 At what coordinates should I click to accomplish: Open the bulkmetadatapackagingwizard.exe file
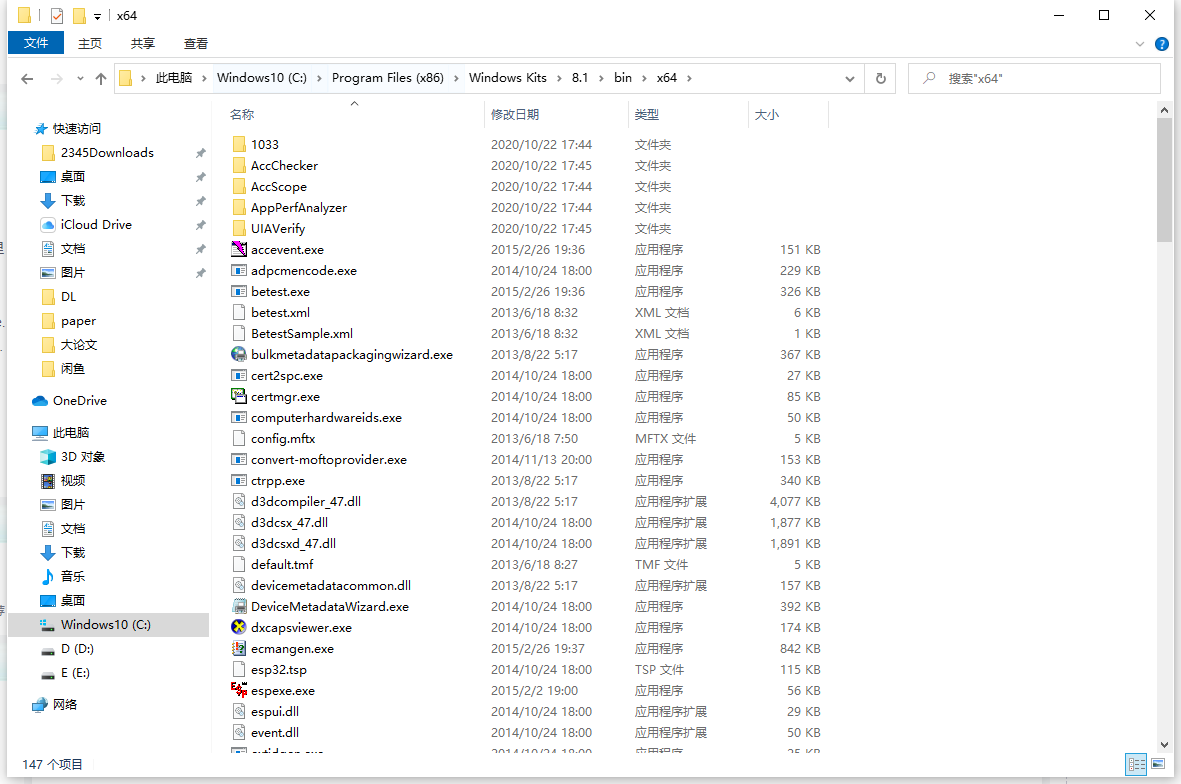tap(345, 354)
